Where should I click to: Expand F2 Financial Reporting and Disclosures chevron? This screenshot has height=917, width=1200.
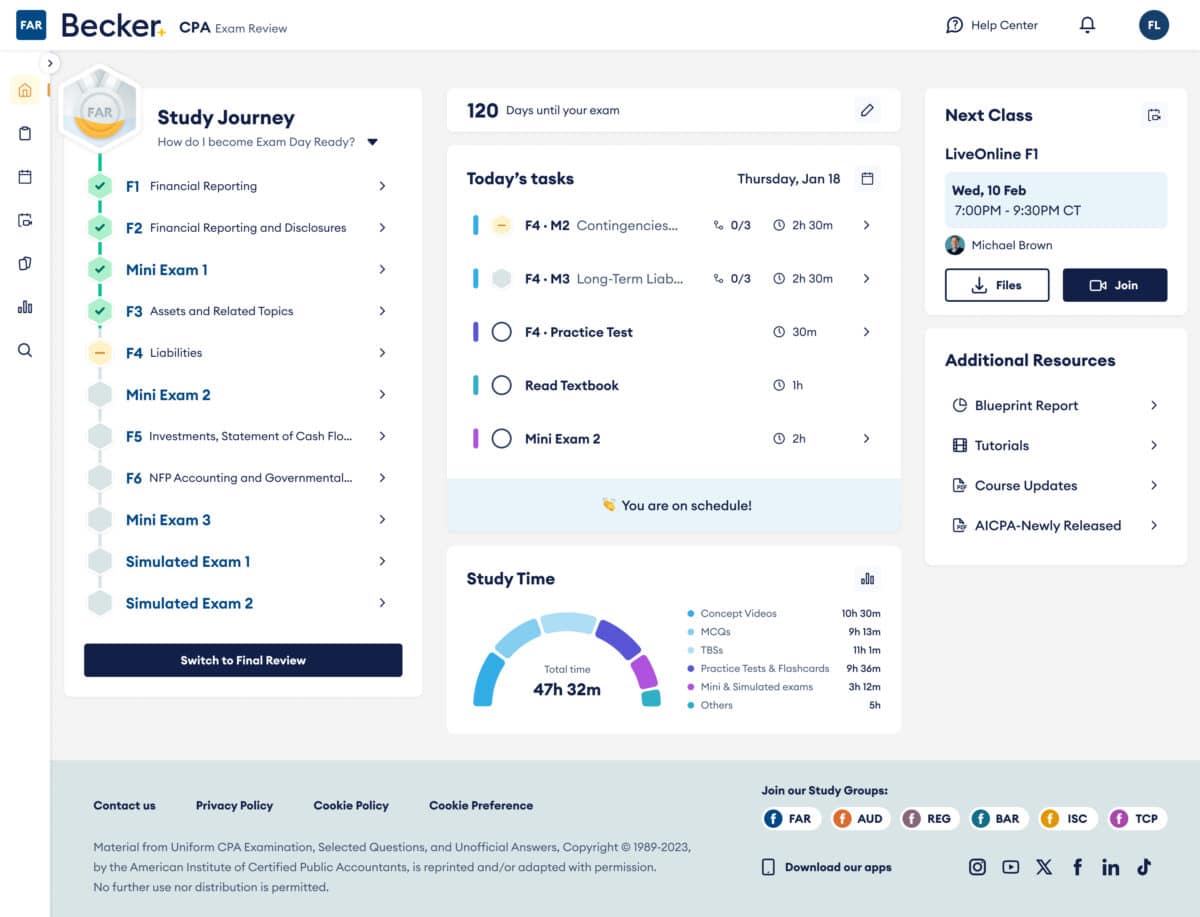click(x=382, y=228)
